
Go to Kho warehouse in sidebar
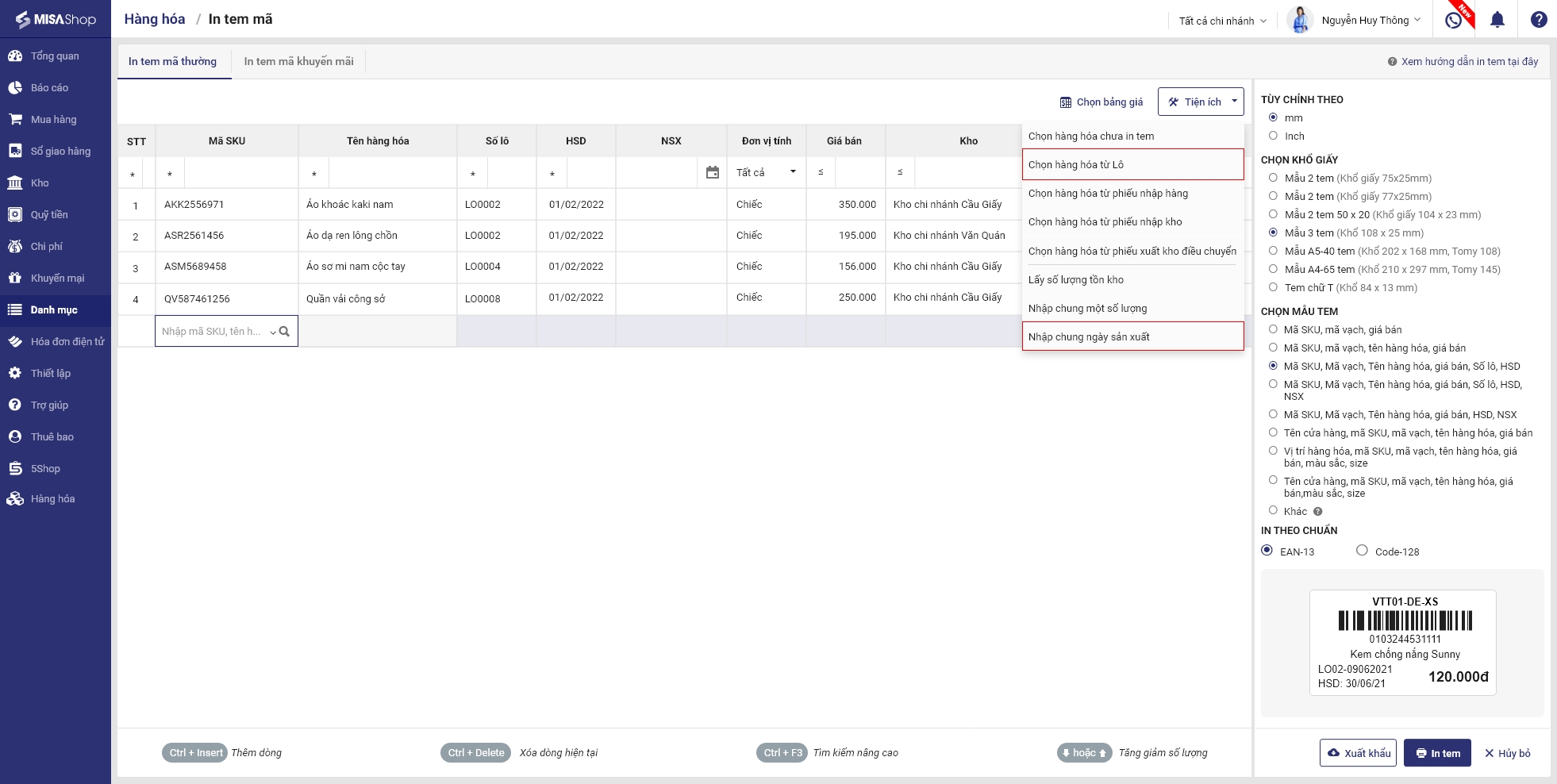pyautogui.click(x=40, y=183)
